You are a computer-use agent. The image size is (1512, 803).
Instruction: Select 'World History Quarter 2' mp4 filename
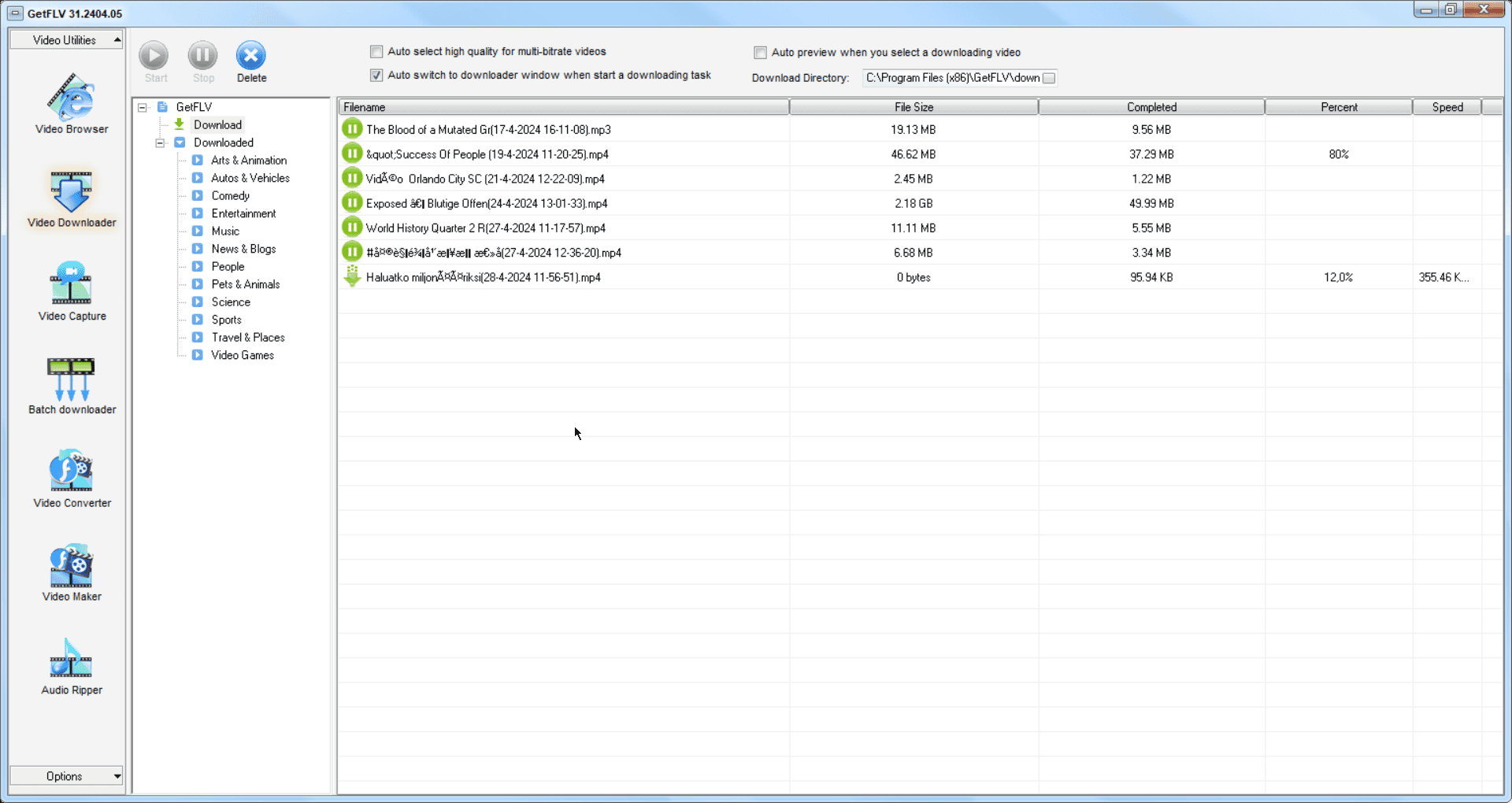486,228
